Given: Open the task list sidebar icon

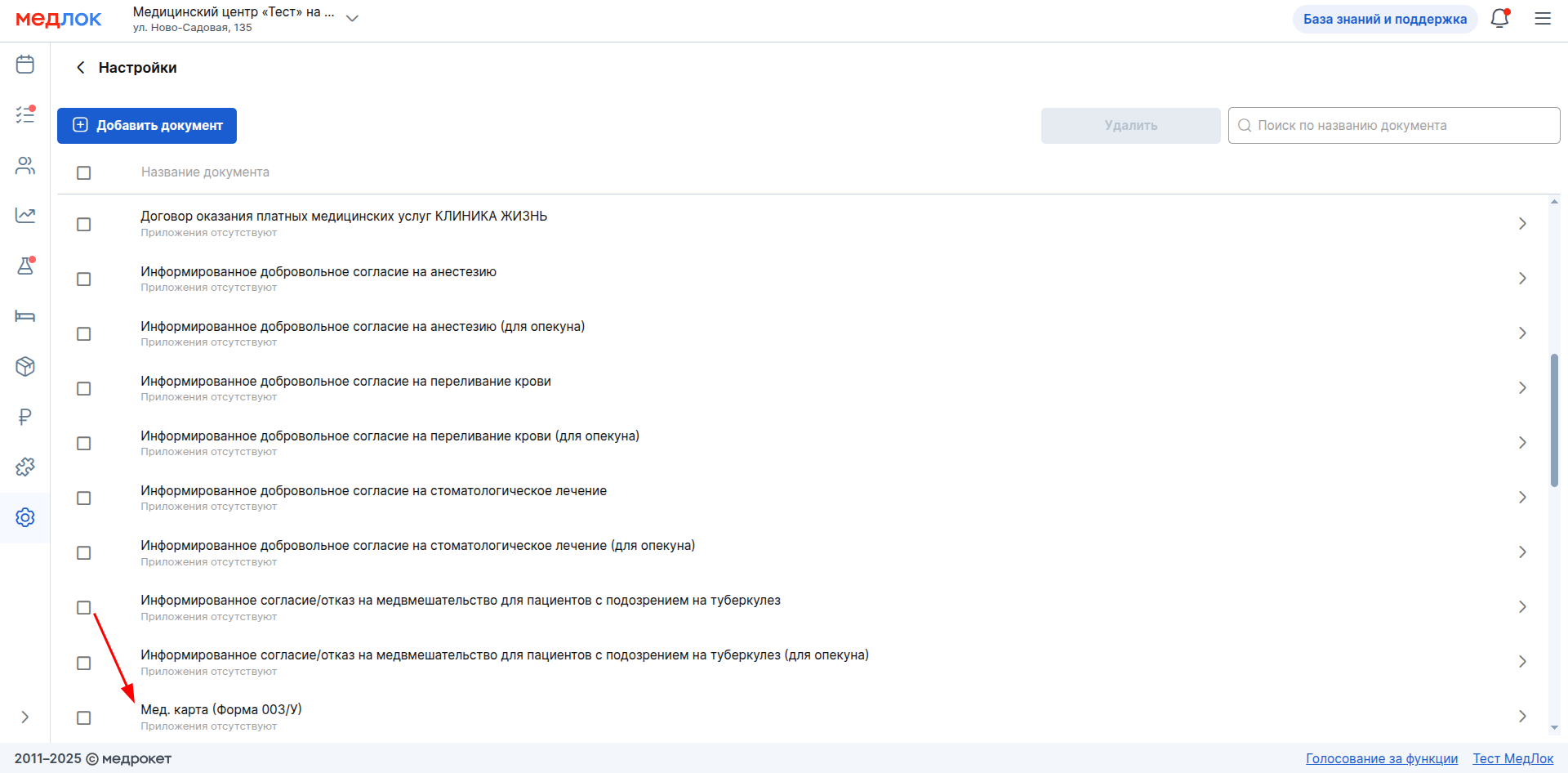Looking at the screenshot, I should point(25,115).
